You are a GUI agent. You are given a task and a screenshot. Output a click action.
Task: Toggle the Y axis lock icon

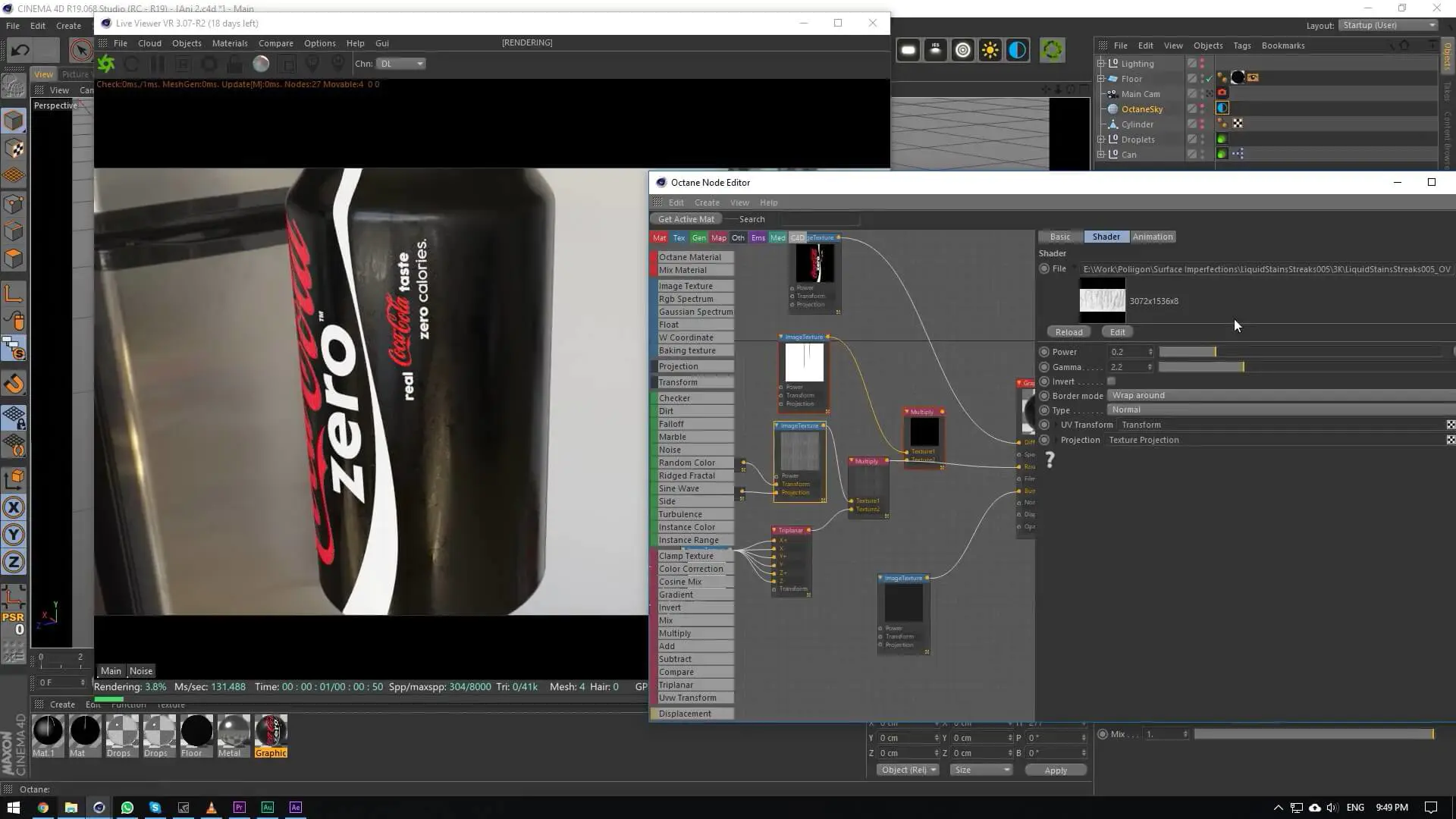(x=14, y=535)
